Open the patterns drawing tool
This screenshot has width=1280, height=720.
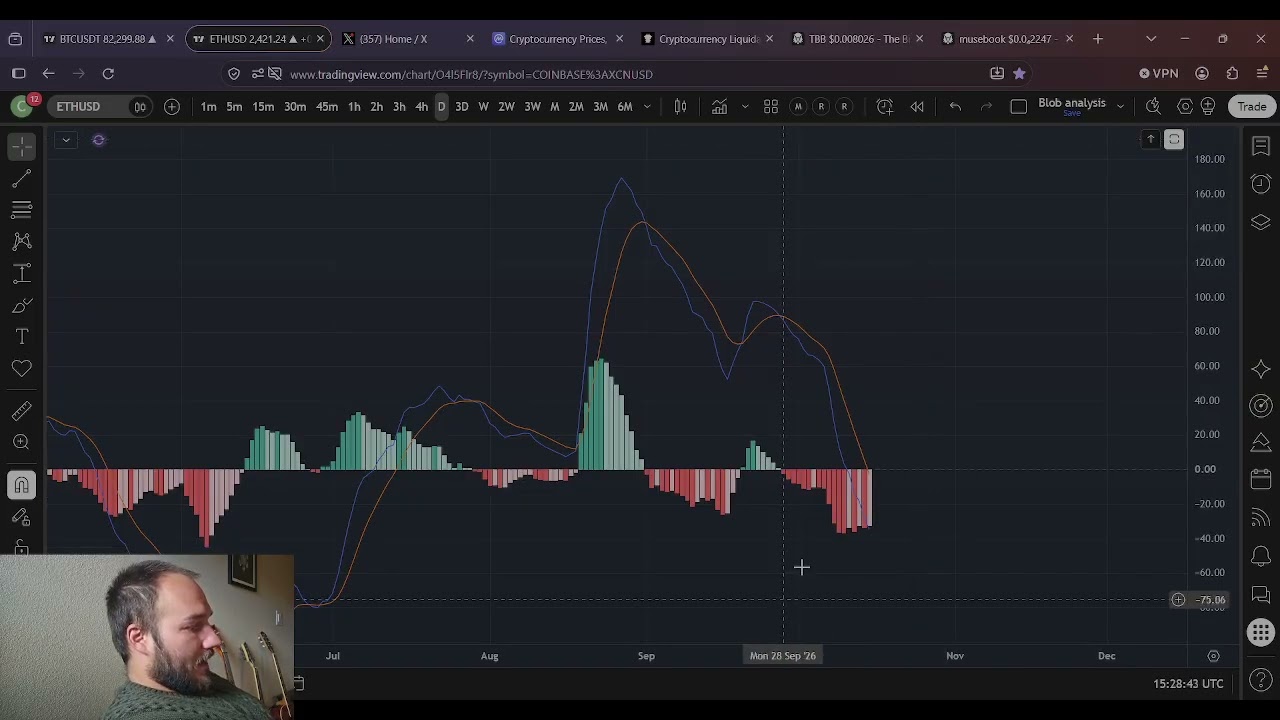click(x=21, y=242)
